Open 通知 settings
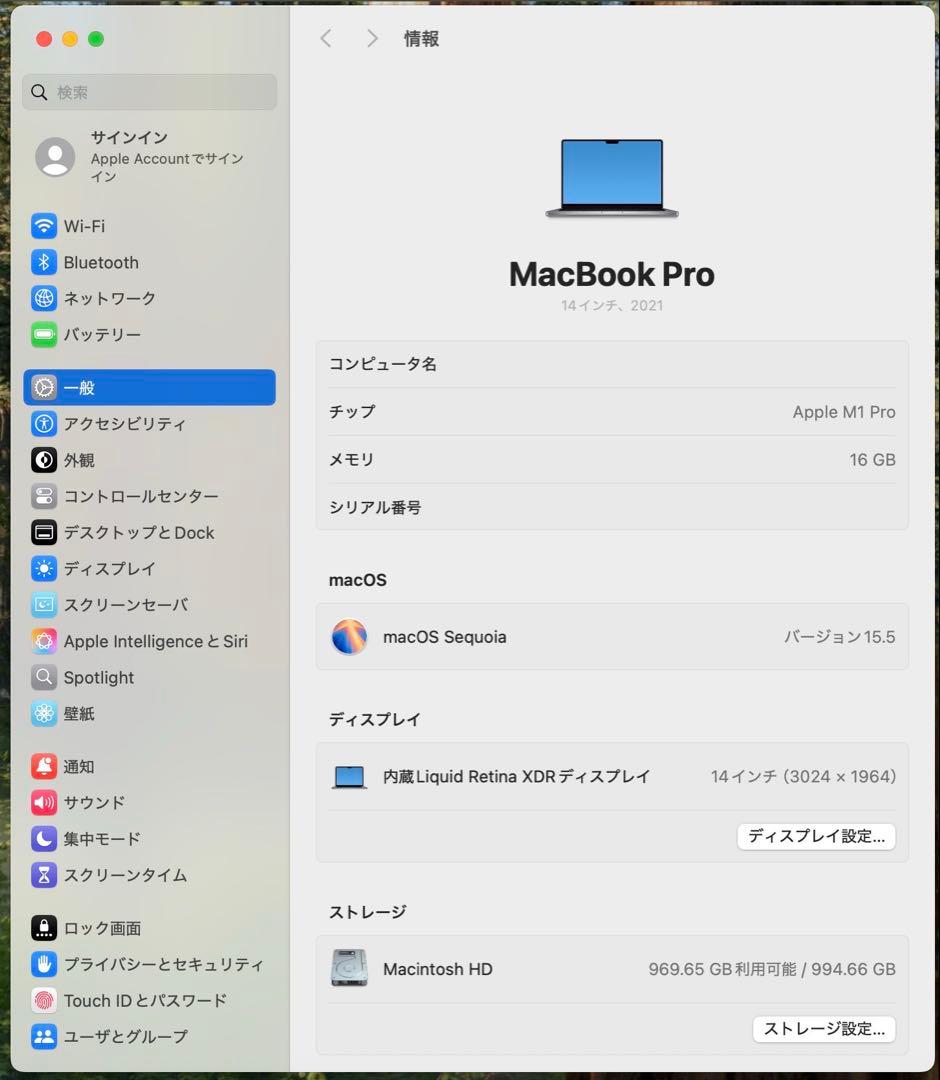 point(78,767)
